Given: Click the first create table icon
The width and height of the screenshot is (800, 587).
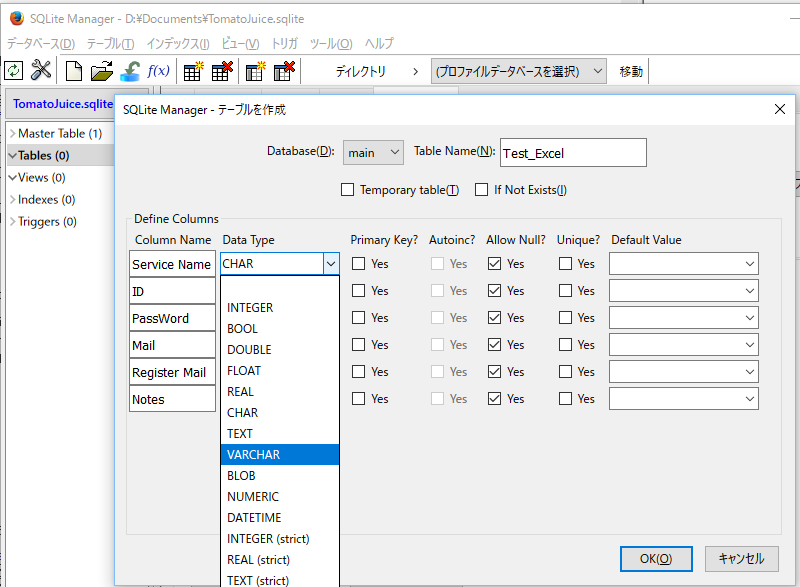Looking at the screenshot, I should coord(194,71).
